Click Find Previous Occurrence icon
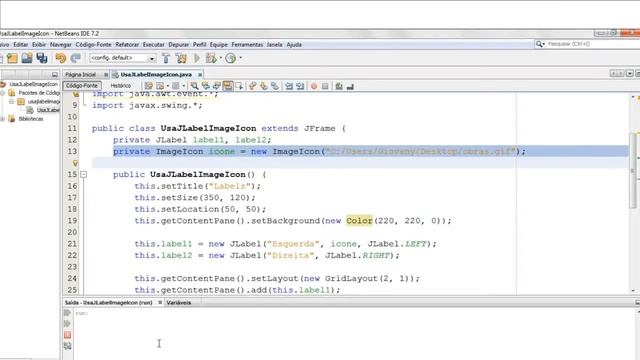The image size is (640, 360). (206, 86)
